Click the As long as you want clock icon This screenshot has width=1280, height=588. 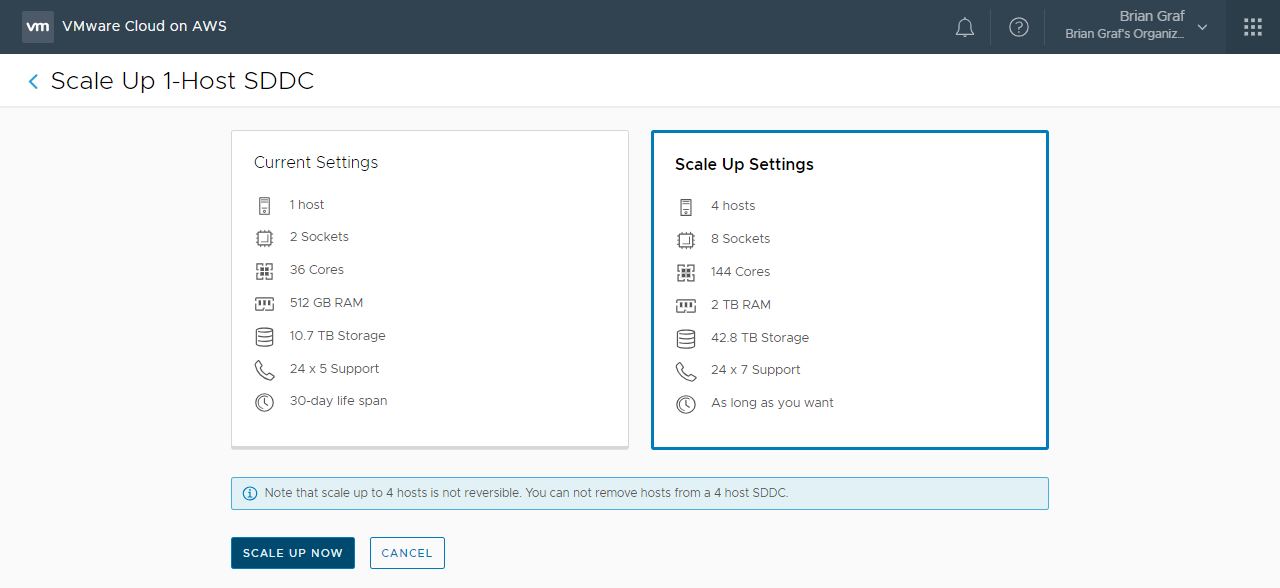685,404
